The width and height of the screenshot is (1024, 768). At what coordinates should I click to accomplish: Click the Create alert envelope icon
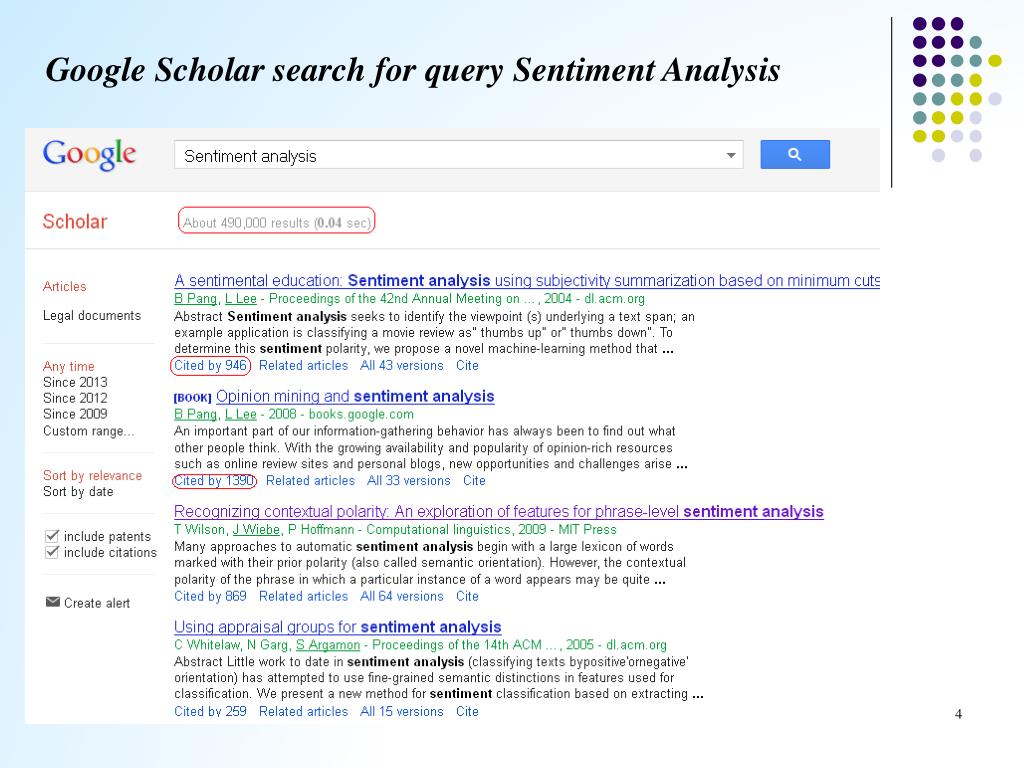53,601
